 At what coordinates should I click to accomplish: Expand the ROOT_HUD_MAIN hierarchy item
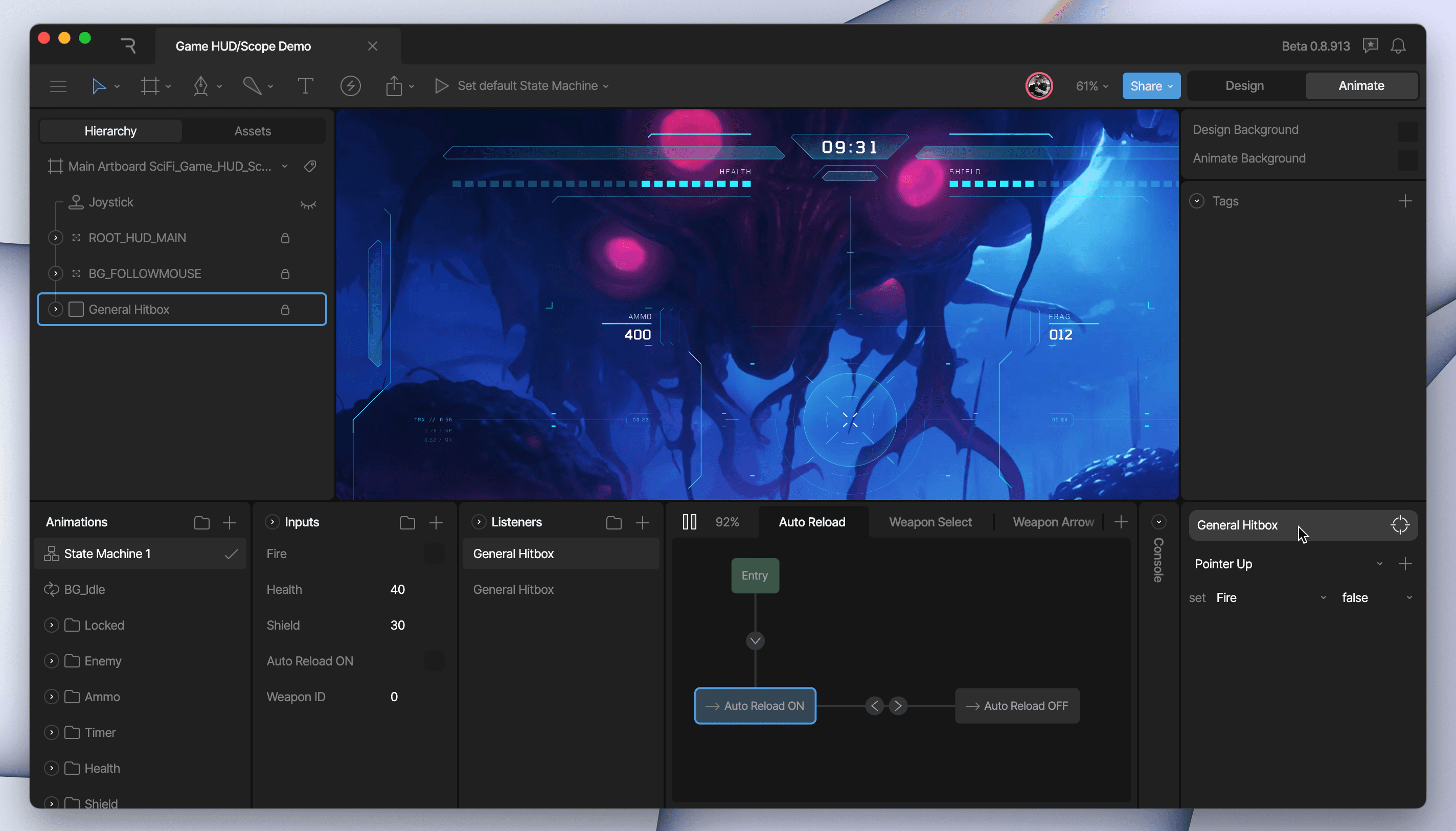pos(55,238)
